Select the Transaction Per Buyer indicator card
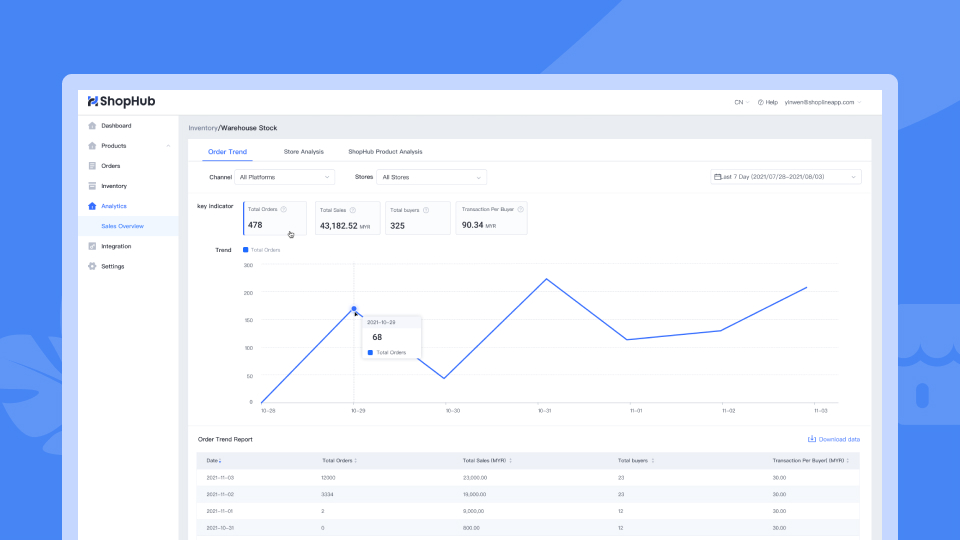Image resolution: width=960 pixels, height=540 pixels. [x=491, y=218]
